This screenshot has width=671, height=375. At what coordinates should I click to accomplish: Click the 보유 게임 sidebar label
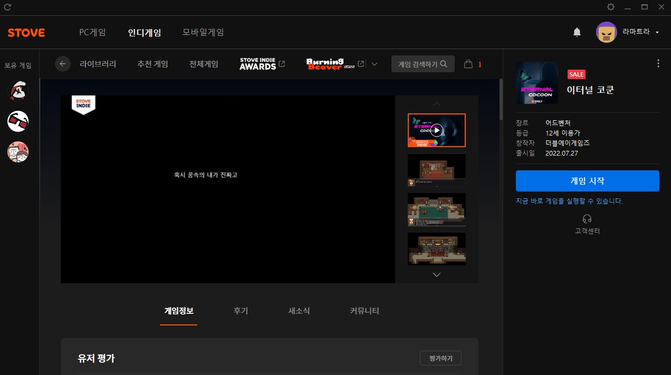[18, 65]
